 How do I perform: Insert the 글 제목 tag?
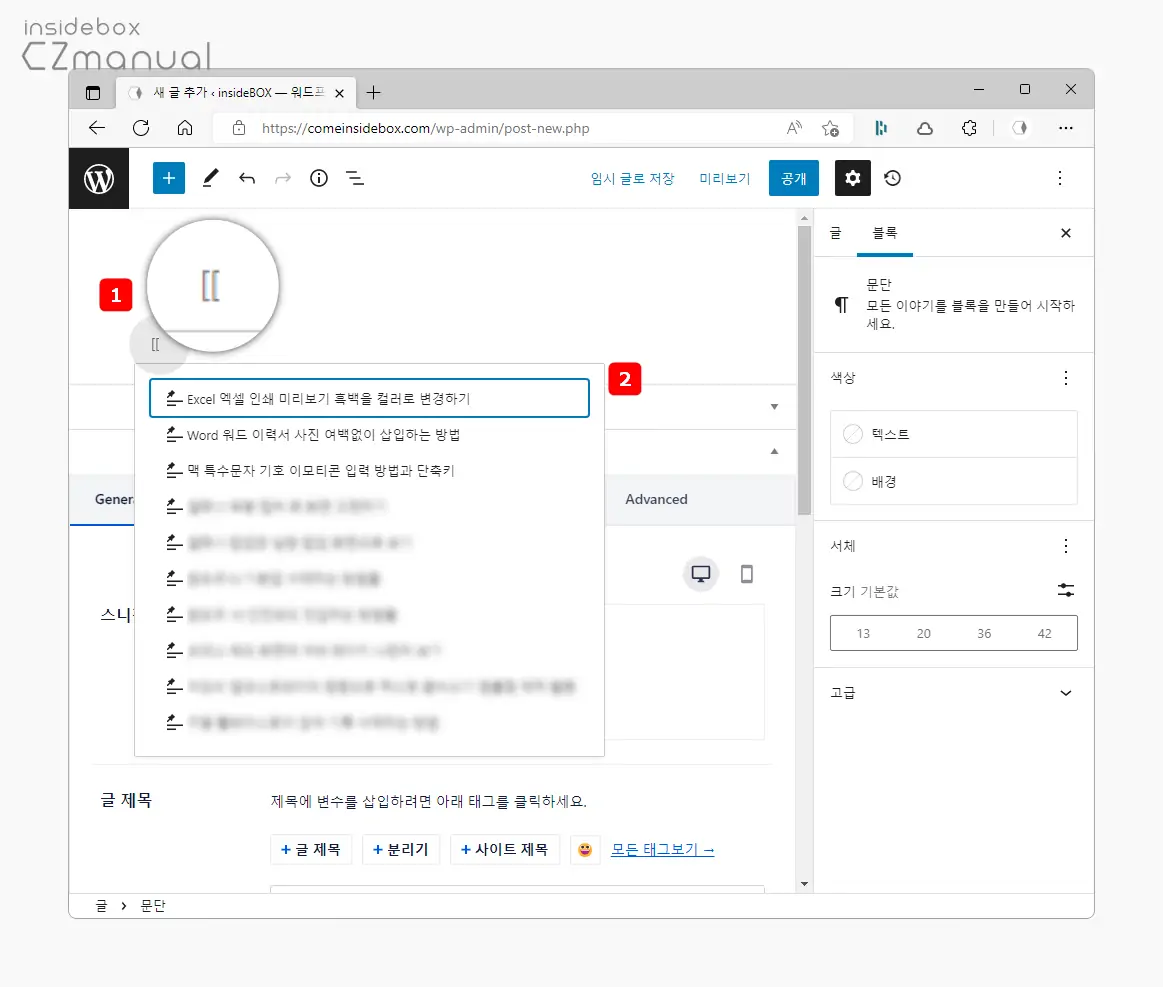(x=311, y=850)
